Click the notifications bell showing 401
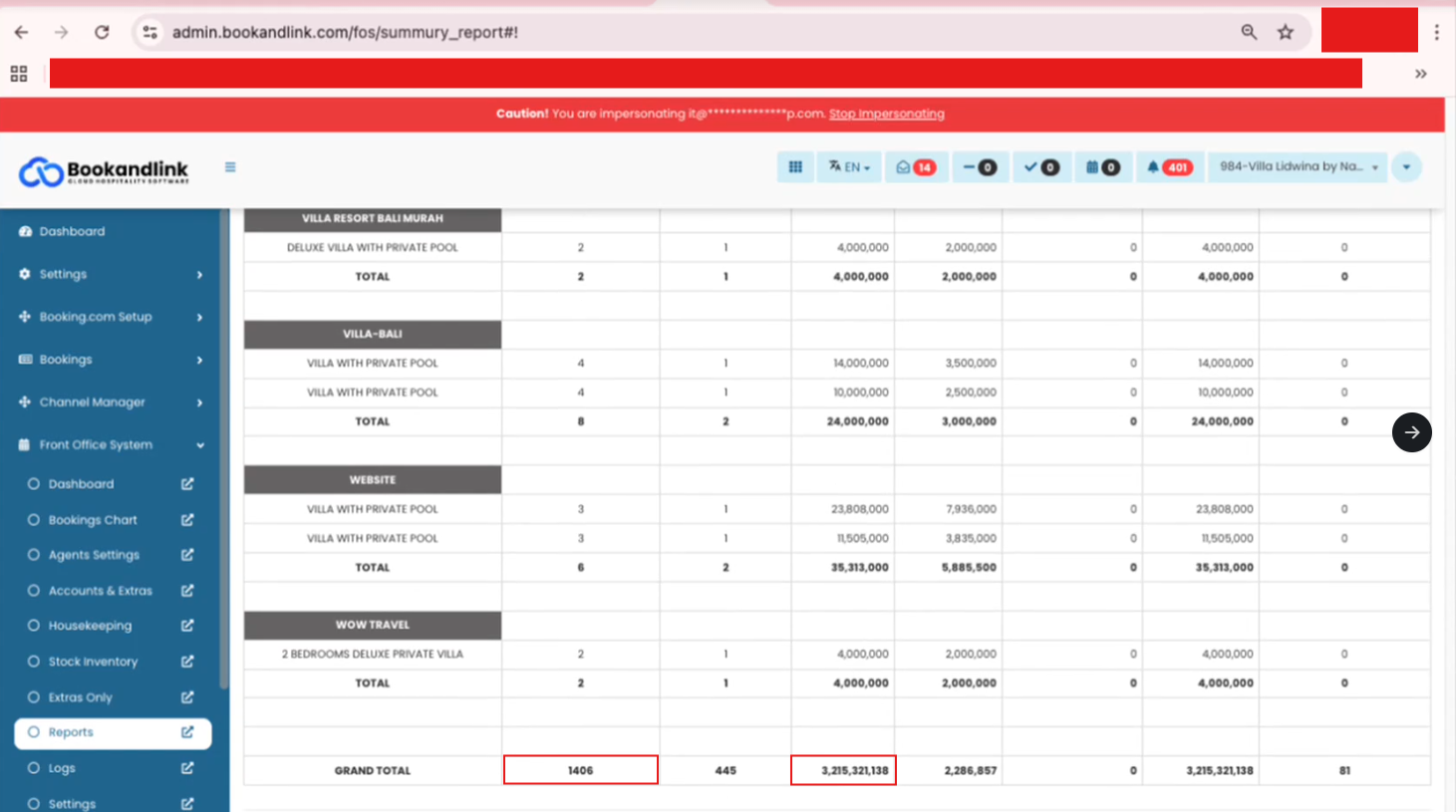 pyautogui.click(x=1169, y=167)
